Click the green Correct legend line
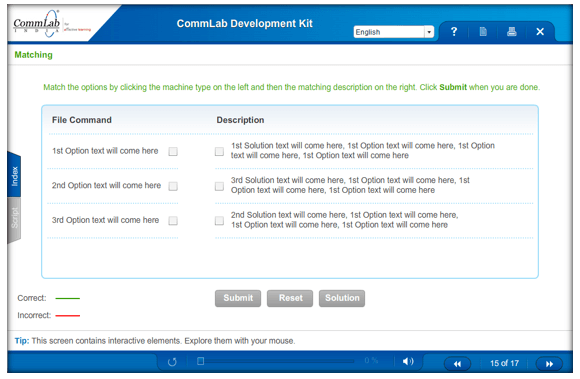 68,298
